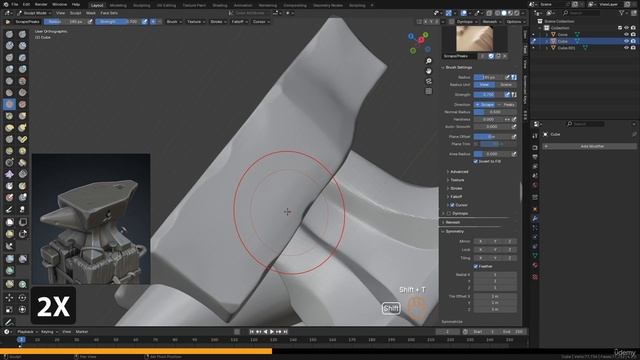Jump to timeline end frame
Screen dimensions: 640x360
(x=286, y=332)
